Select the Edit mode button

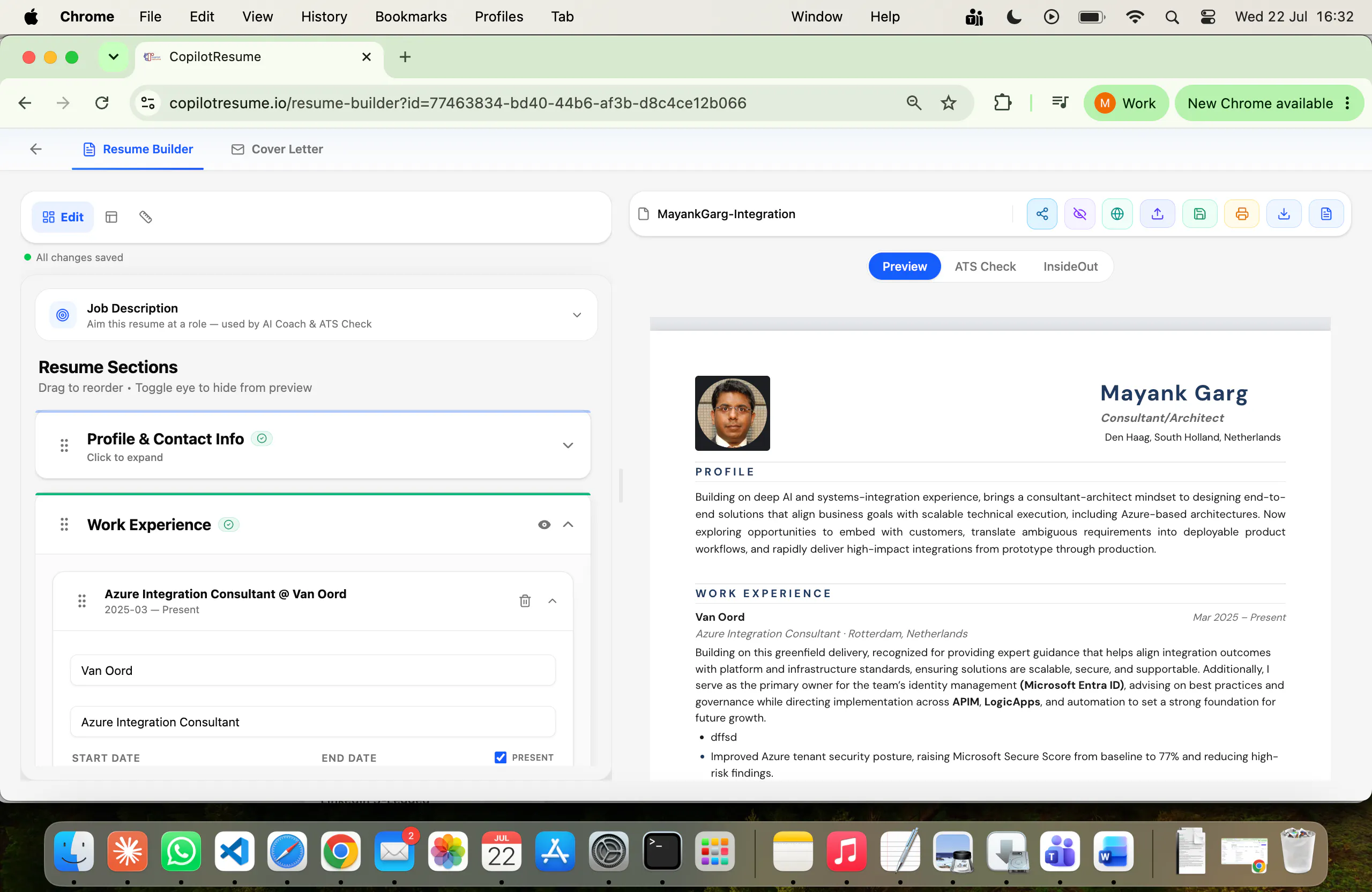63,218
